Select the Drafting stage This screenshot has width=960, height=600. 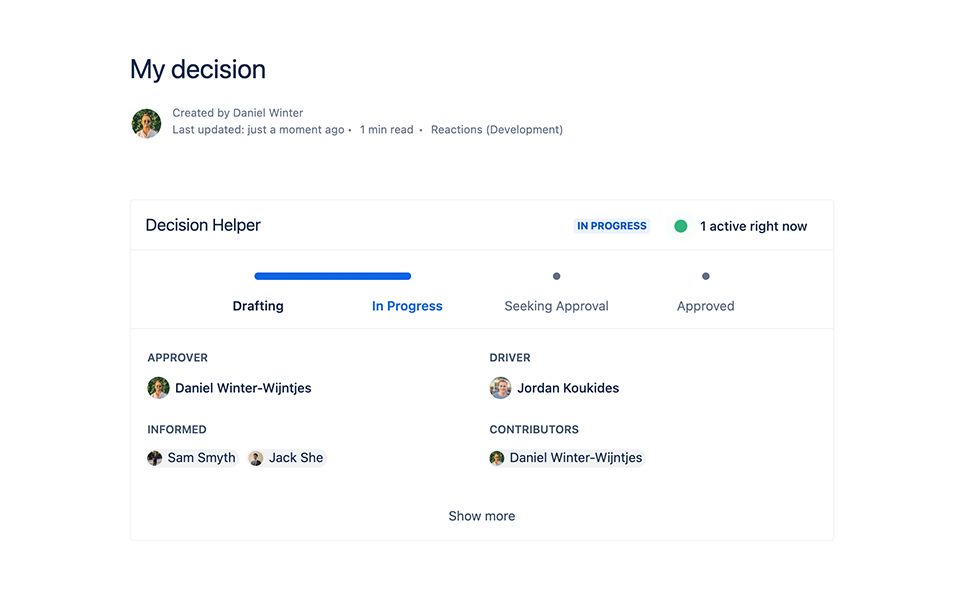click(258, 306)
